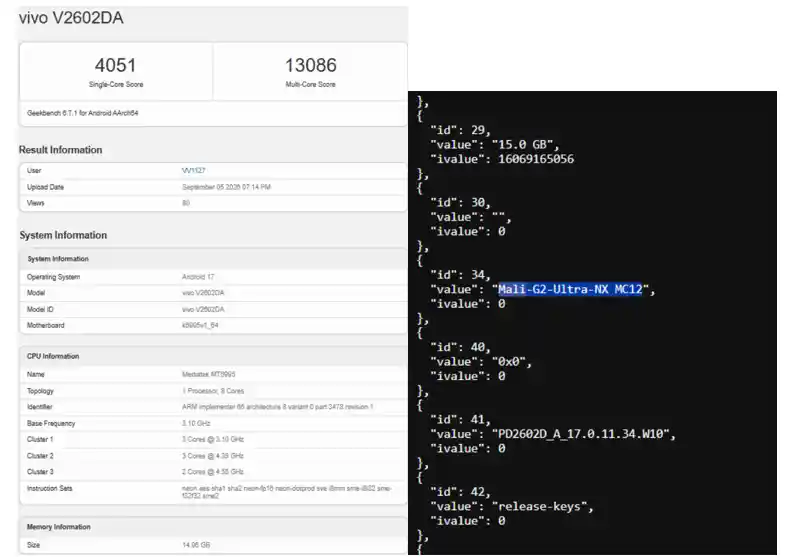Select the neon aes sha1 instruction sets value
Screen dimensions: 788x557
pos(286,492)
